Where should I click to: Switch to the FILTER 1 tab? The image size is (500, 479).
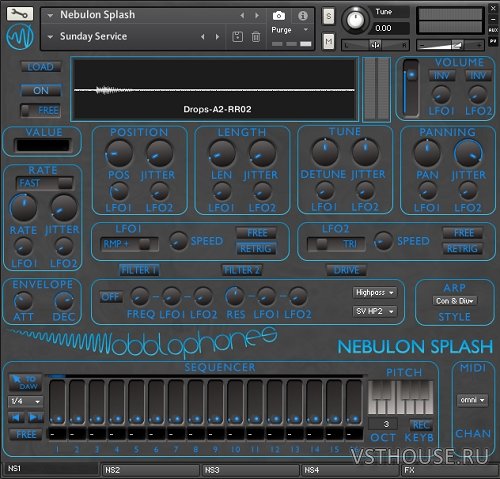[x=139, y=270]
